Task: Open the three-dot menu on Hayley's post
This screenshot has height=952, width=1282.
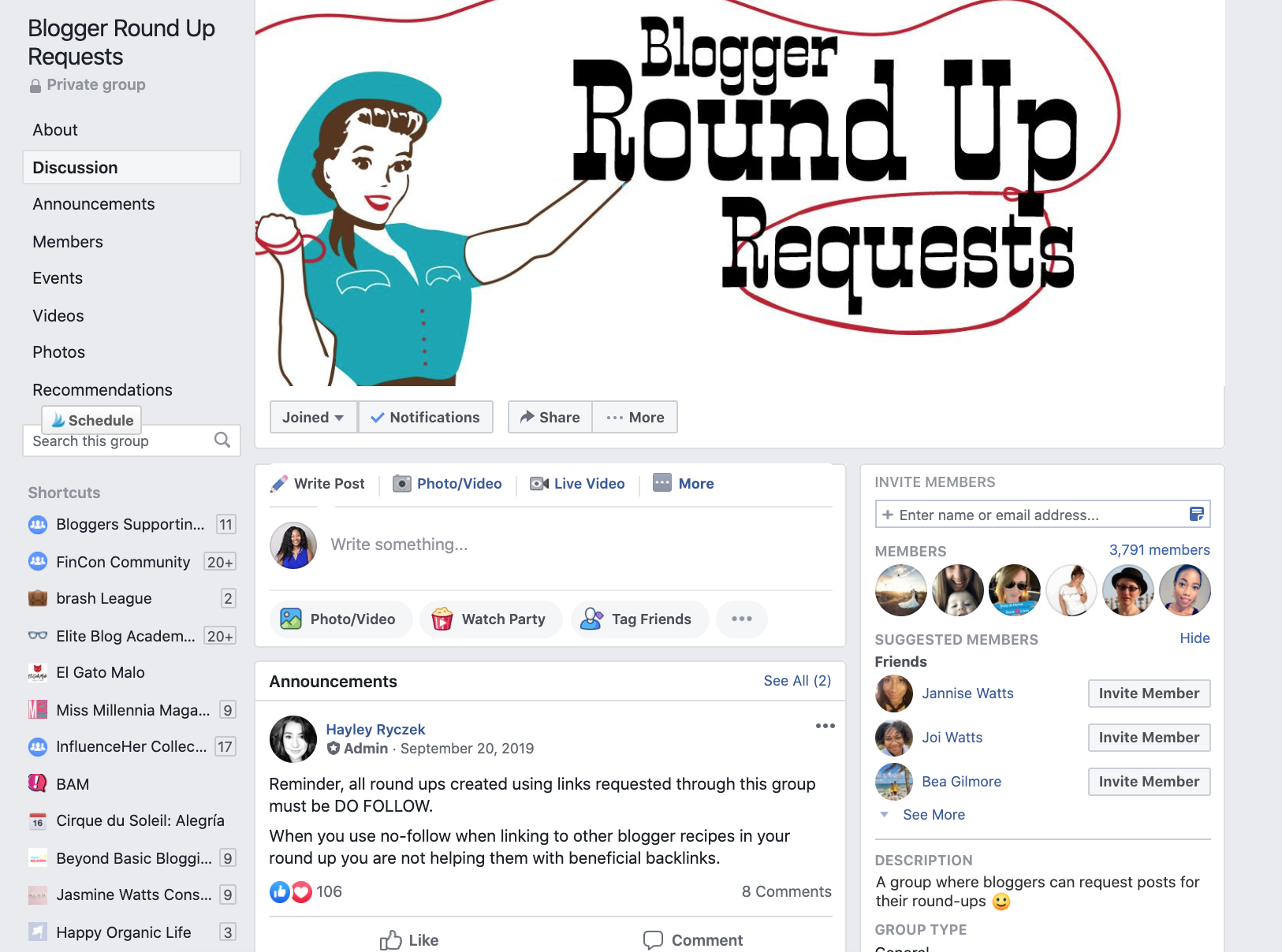Action: click(825, 726)
